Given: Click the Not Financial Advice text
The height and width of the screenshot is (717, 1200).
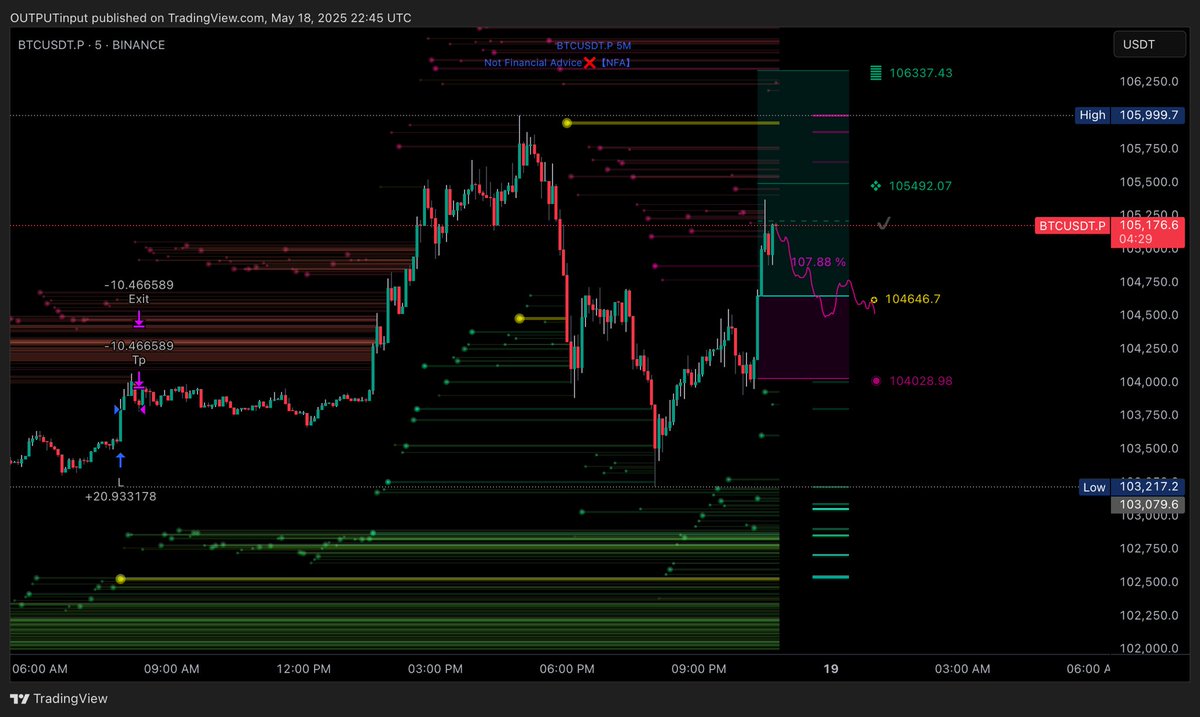Looking at the screenshot, I should coord(533,63).
